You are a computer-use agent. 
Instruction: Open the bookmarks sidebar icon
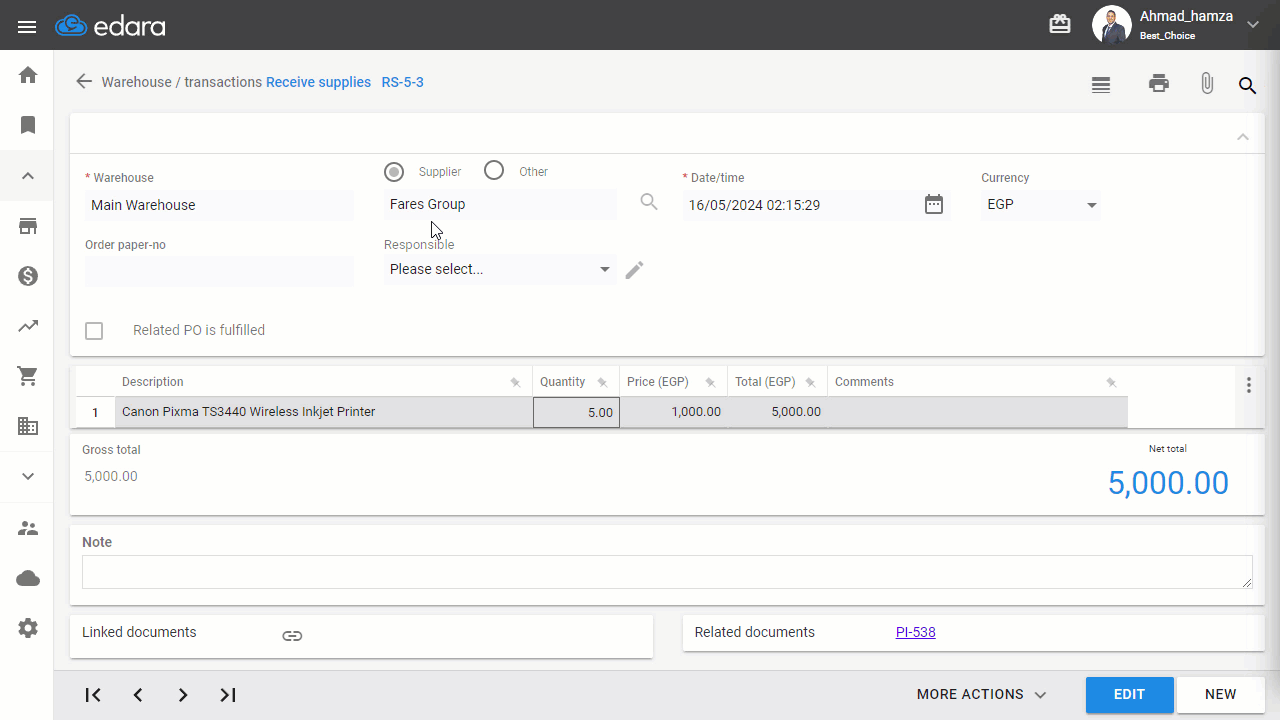[28, 125]
